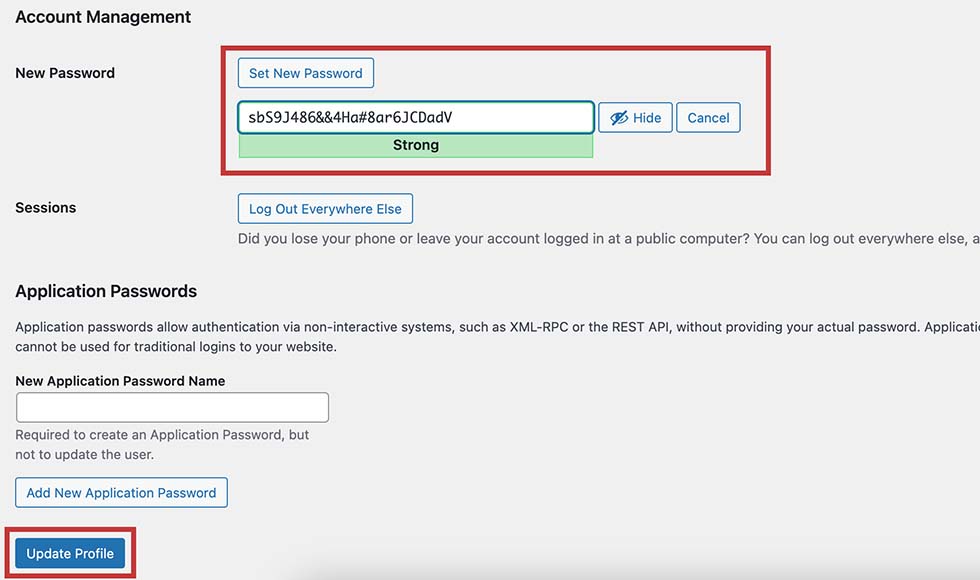
Task: Click the lost phone sessions description text
Action: click(608, 239)
